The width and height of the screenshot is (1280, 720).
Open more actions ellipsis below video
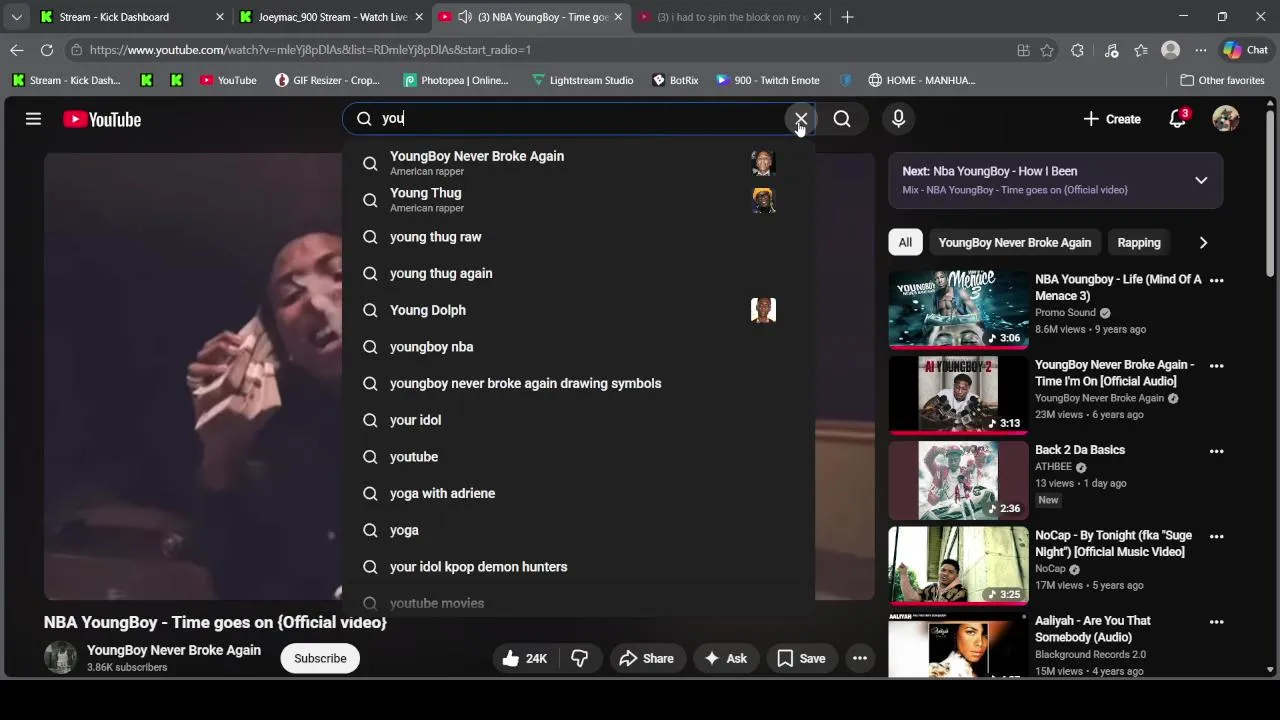(859, 658)
